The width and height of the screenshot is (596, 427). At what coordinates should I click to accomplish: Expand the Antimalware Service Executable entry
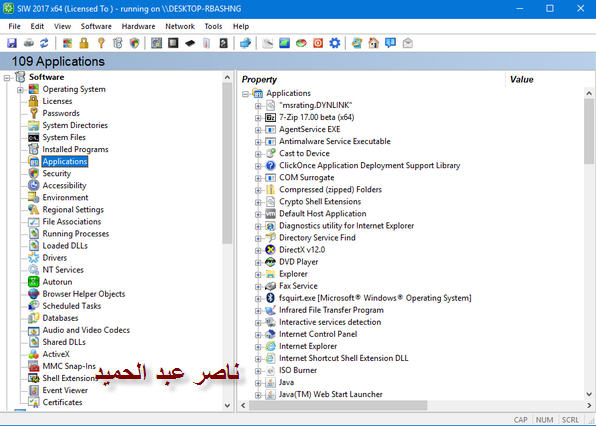click(x=258, y=142)
